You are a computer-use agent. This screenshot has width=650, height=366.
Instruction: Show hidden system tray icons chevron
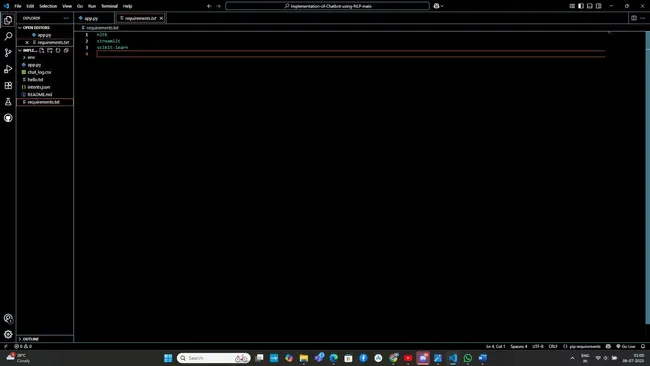click(x=572, y=358)
